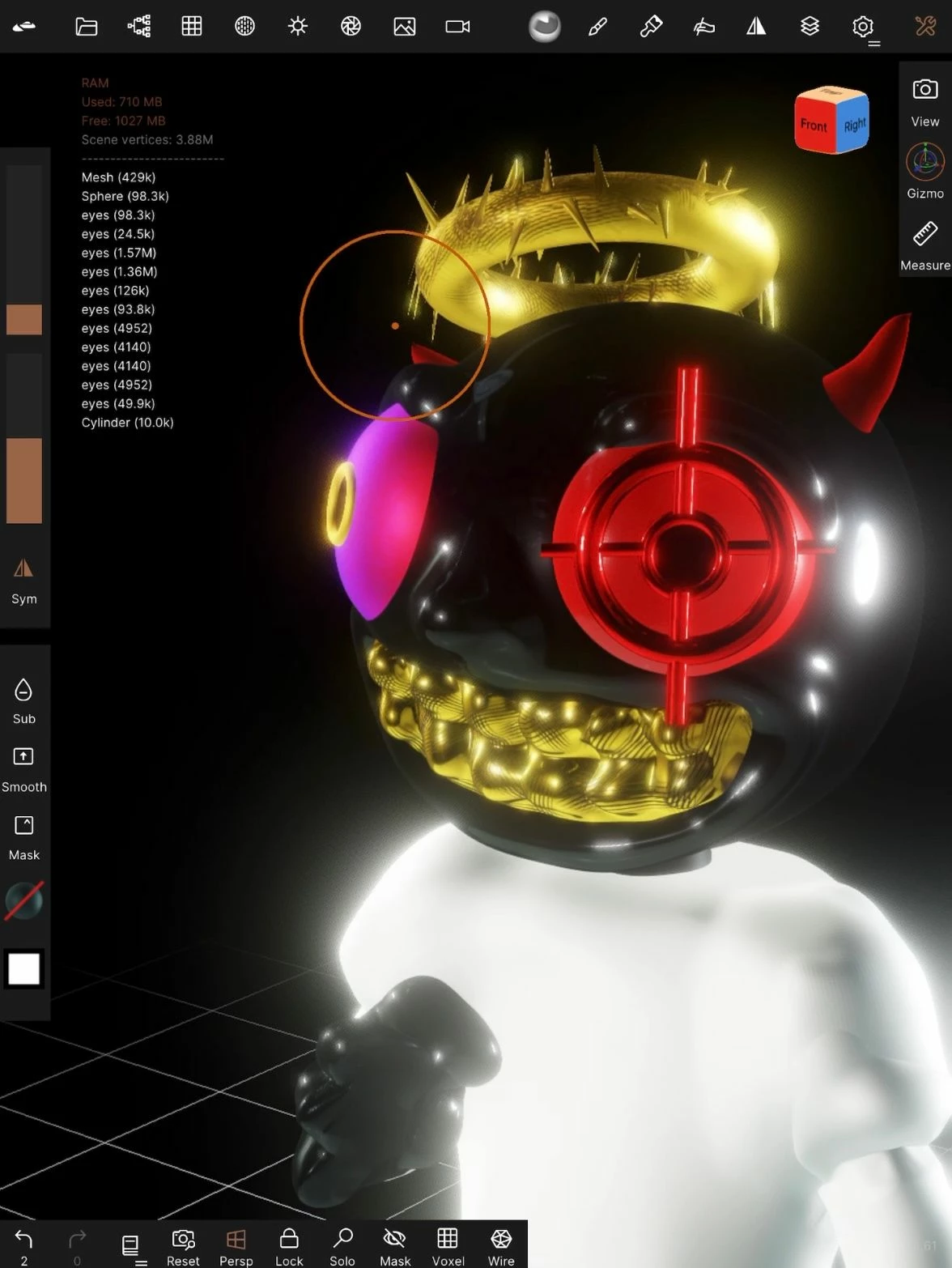
Task: Toggle Wire wireframe display
Action: click(x=501, y=1245)
